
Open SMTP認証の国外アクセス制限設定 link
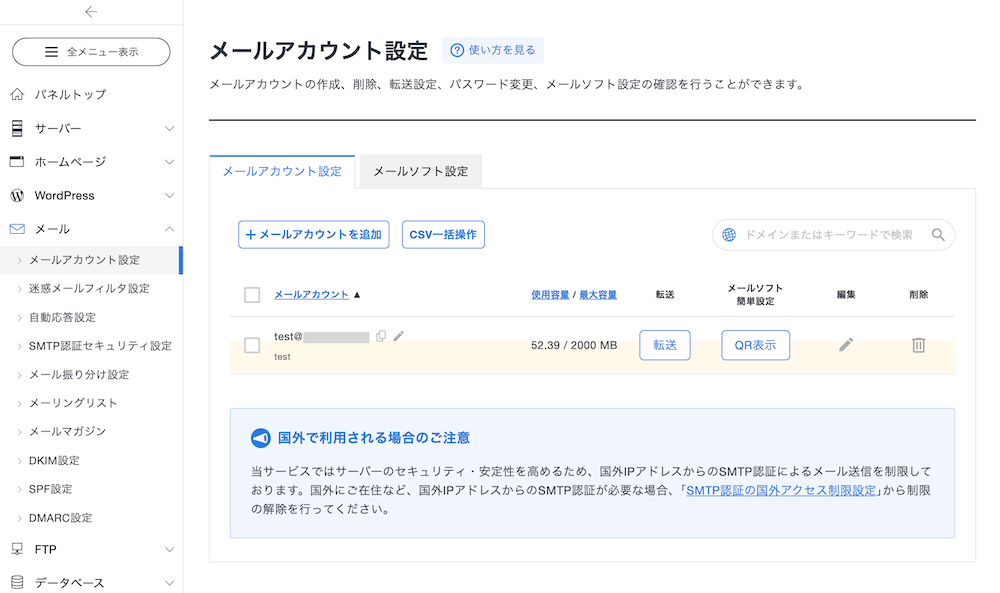click(782, 490)
